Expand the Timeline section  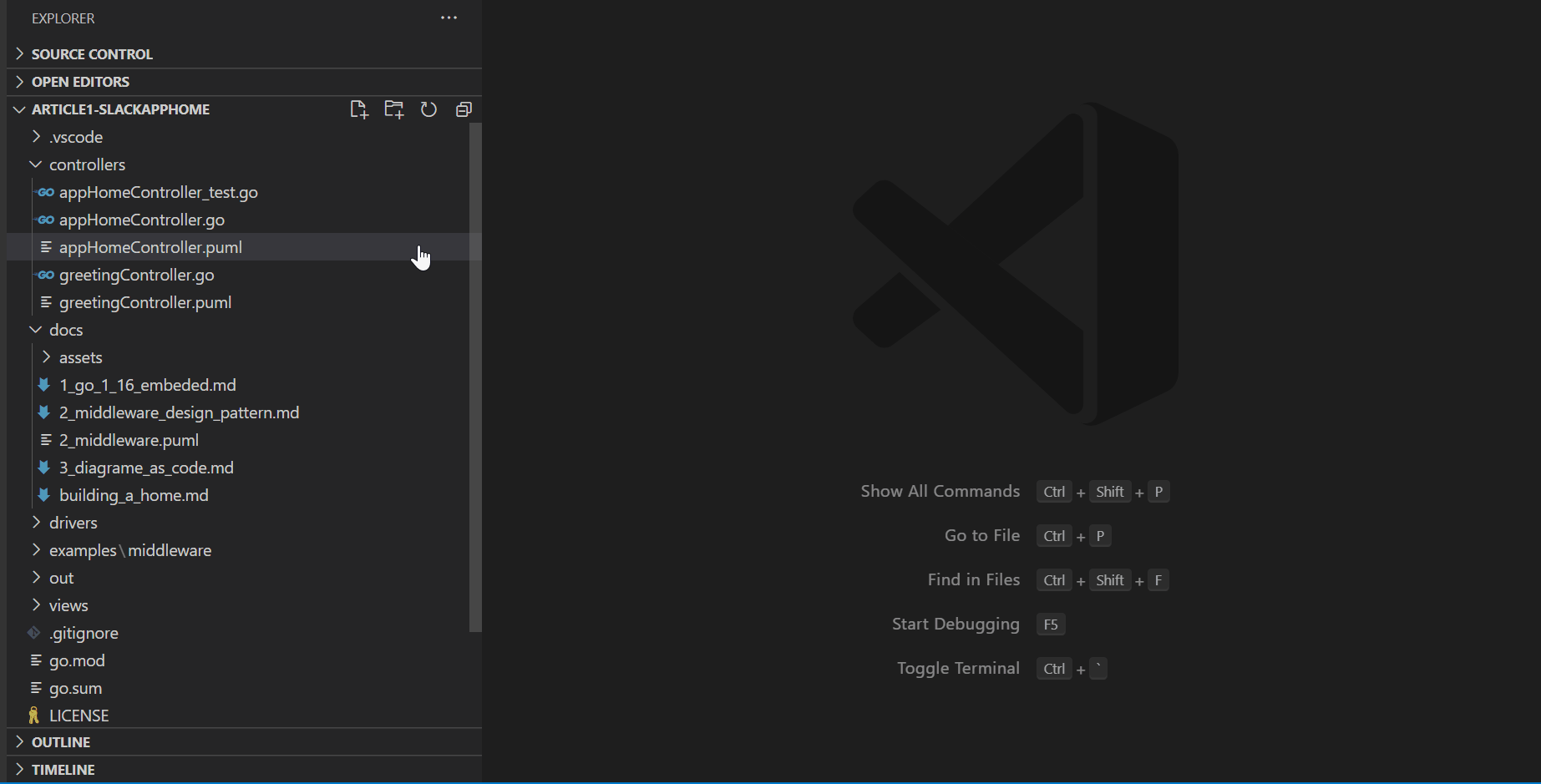tap(244, 770)
